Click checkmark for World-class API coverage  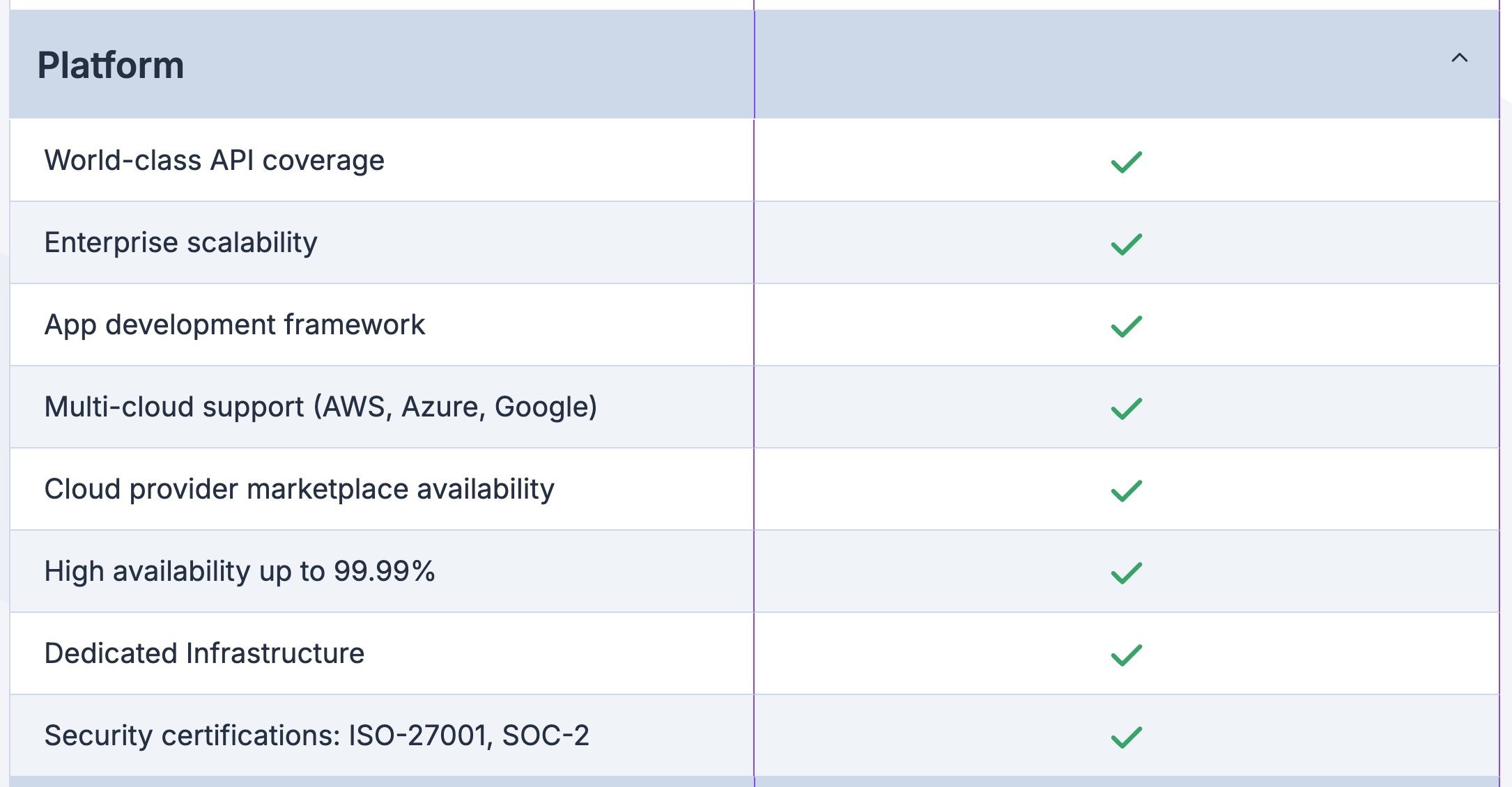(1126, 162)
